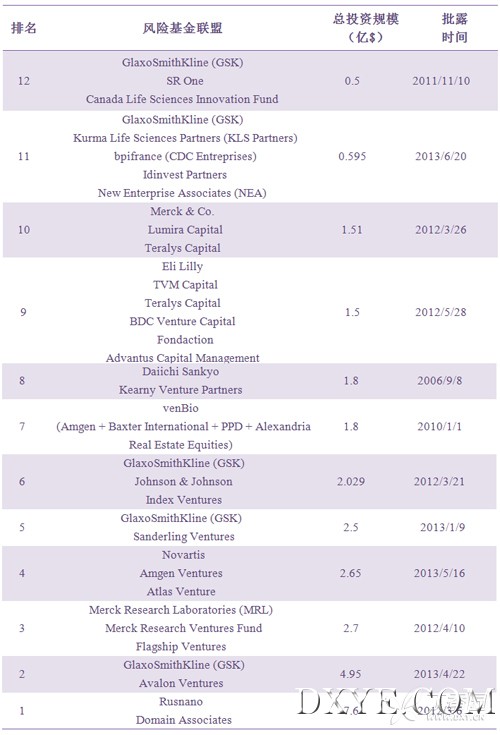This screenshot has height=735, width=500.
Task: Click the 2012/5/28 date cell
Action: [x=441, y=312]
